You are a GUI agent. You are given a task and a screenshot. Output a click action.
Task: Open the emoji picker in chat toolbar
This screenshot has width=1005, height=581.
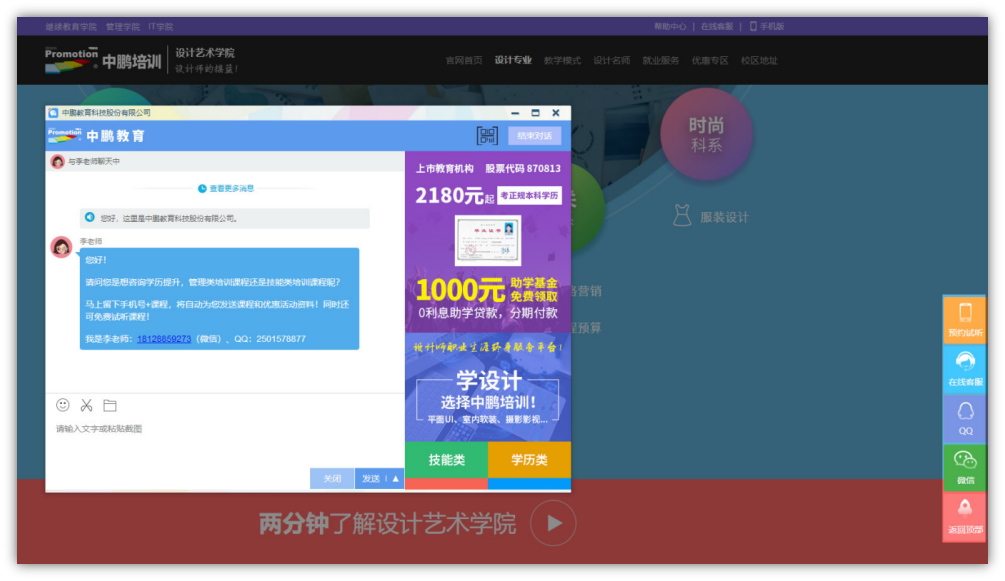pos(63,405)
